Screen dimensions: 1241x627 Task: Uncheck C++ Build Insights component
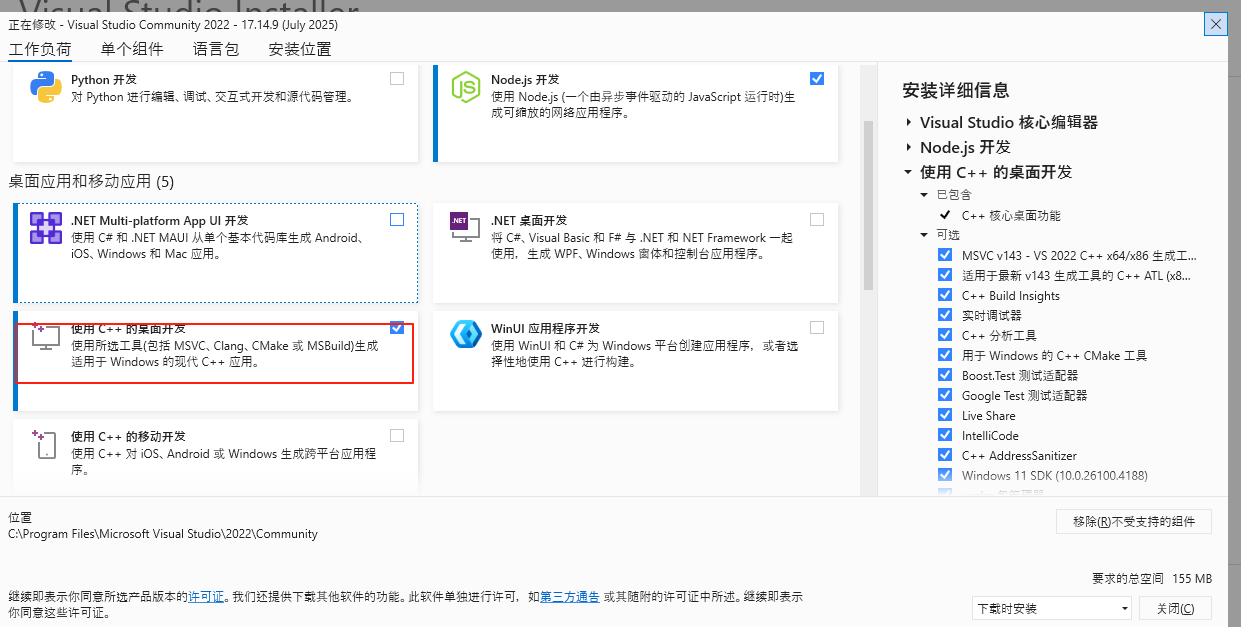click(x=945, y=295)
